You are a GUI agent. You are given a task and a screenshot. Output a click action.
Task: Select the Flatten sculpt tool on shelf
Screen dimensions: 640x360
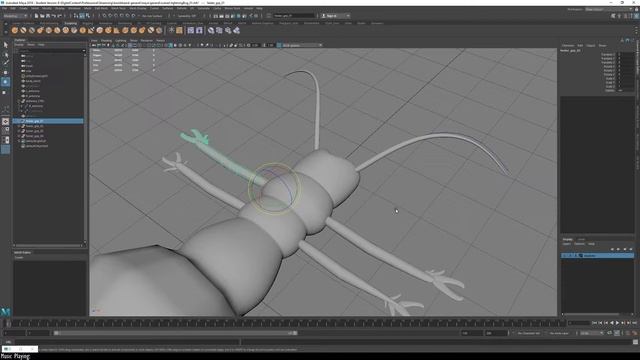pyautogui.click(x=57, y=30)
